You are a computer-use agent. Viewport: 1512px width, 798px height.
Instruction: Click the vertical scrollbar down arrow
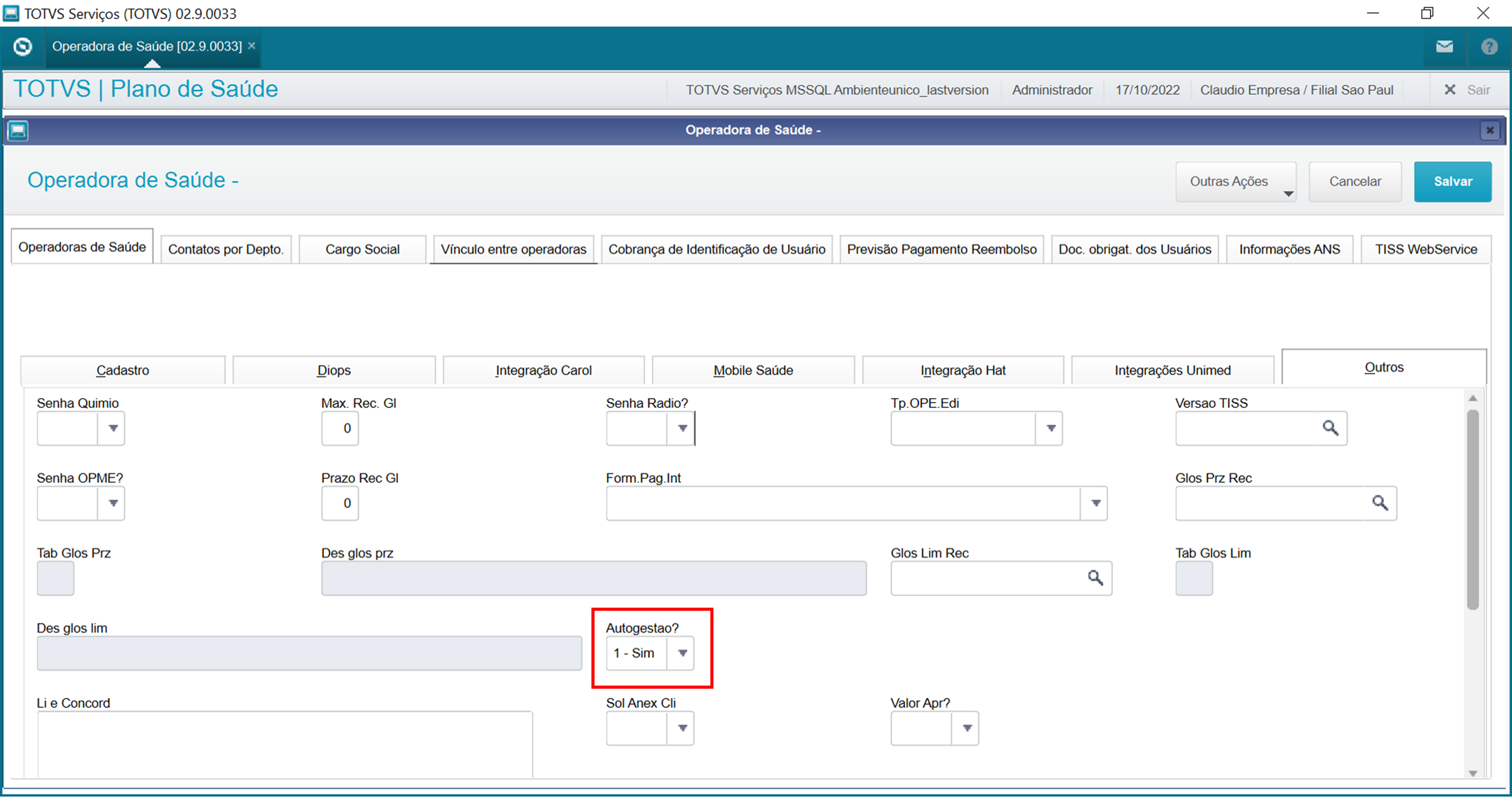click(x=1472, y=773)
